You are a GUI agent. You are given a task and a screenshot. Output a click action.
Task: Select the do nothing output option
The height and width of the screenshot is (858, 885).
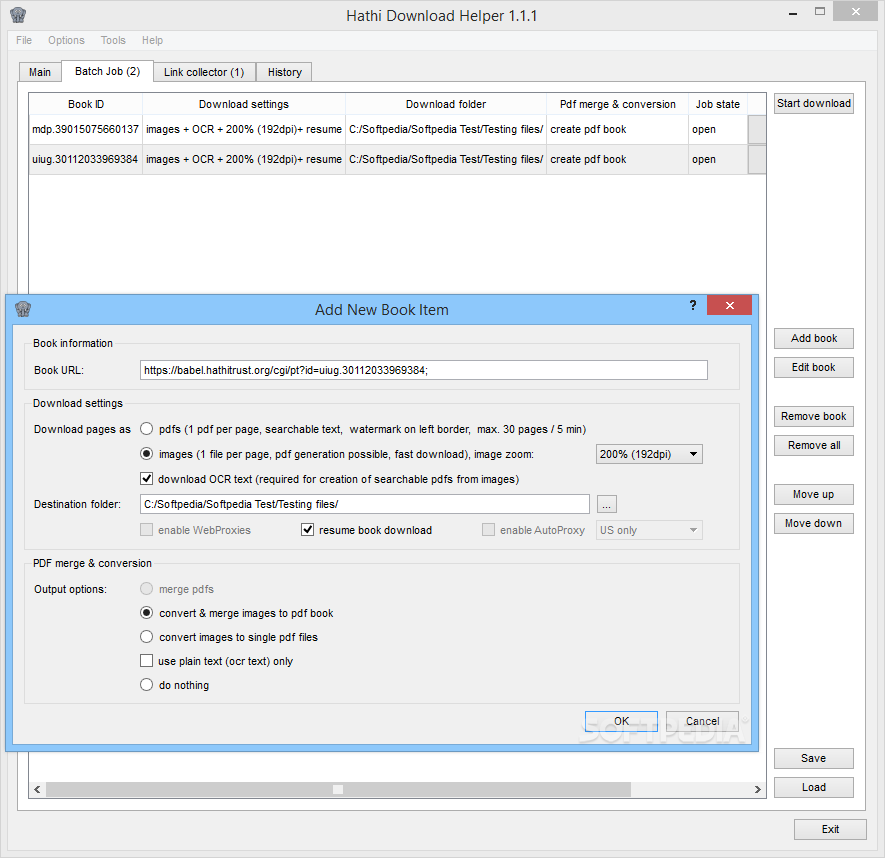146,685
